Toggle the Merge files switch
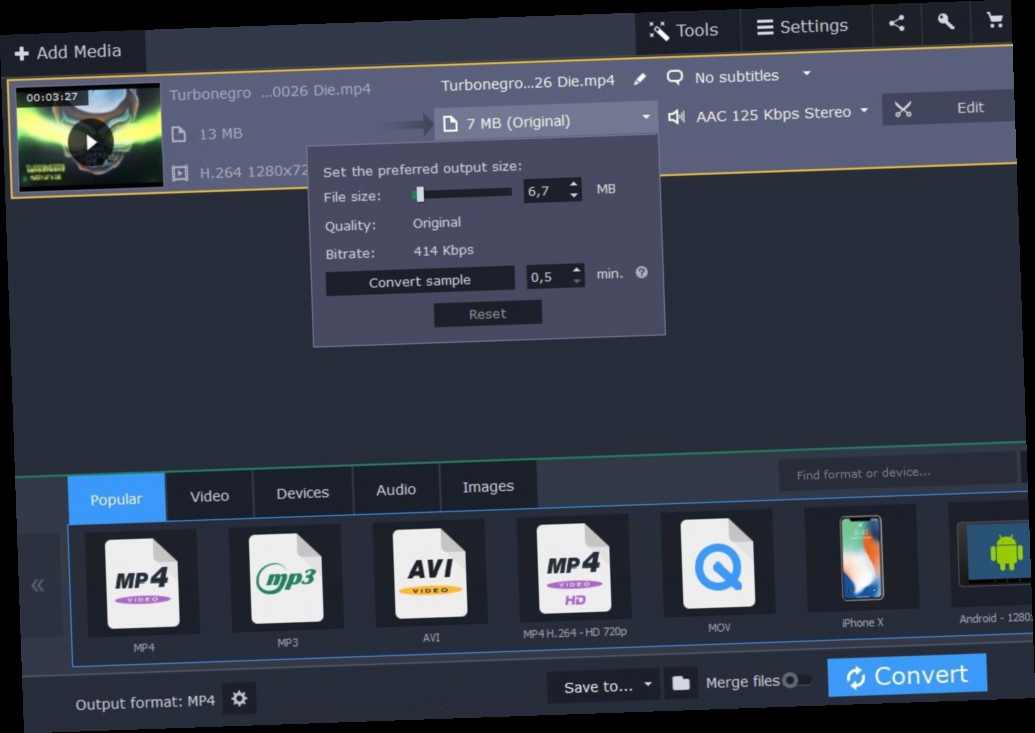Screen dimensions: 1035x733 (795, 679)
